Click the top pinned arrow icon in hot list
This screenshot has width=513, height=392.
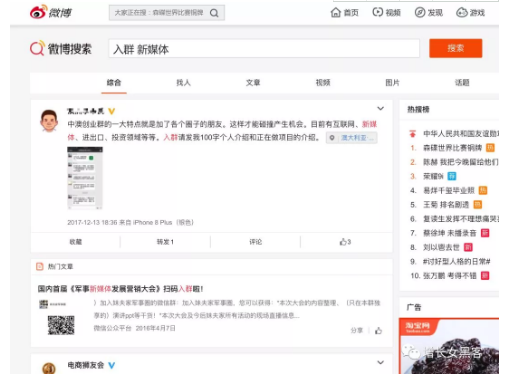[413, 134]
